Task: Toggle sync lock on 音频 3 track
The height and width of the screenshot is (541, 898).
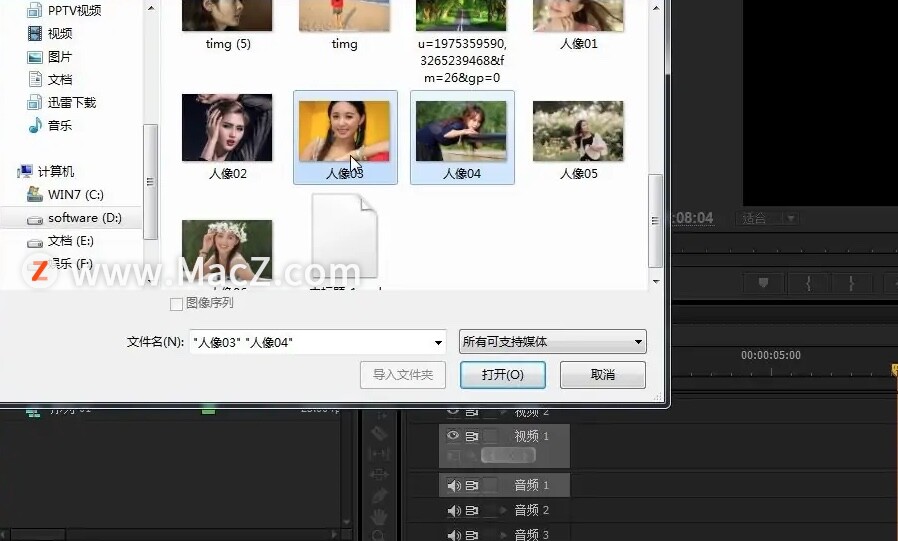Action: click(471, 535)
